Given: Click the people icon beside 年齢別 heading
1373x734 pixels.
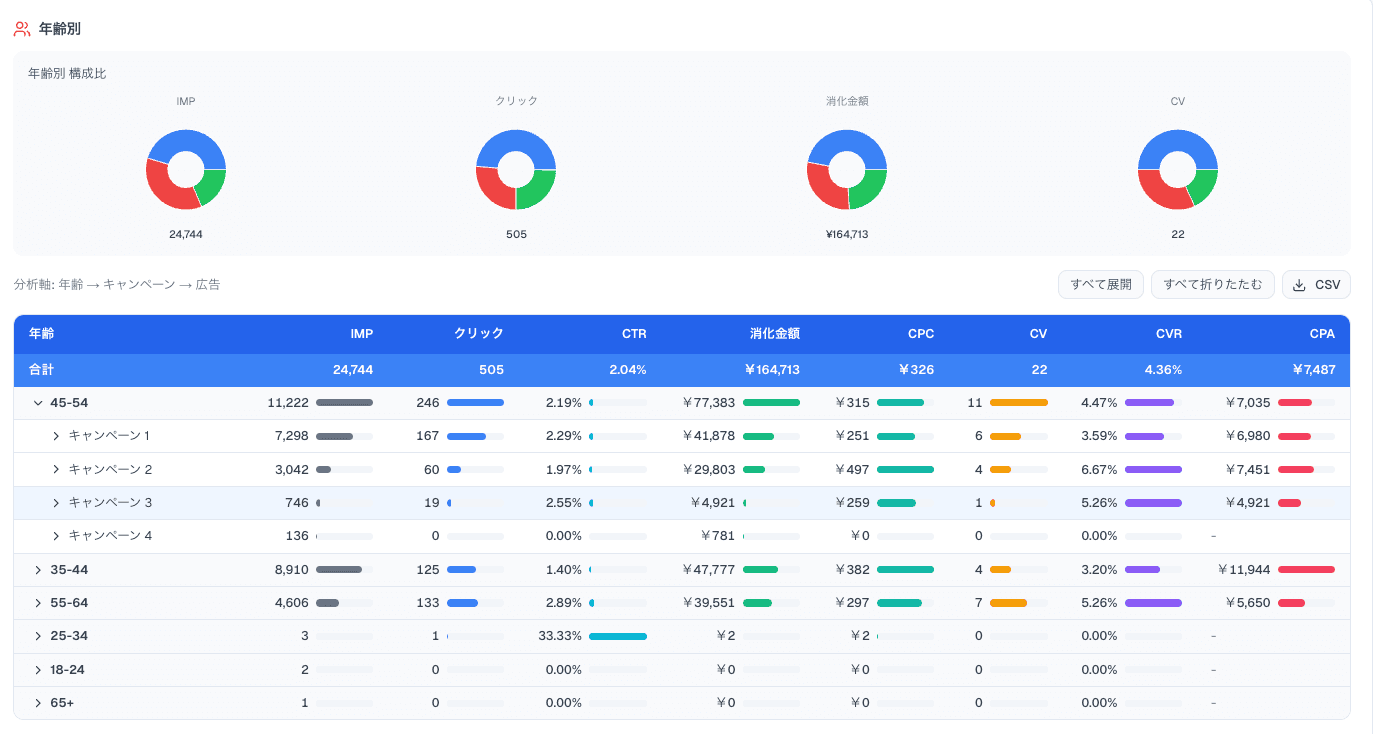Looking at the screenshot, I should tap(22, 29).
